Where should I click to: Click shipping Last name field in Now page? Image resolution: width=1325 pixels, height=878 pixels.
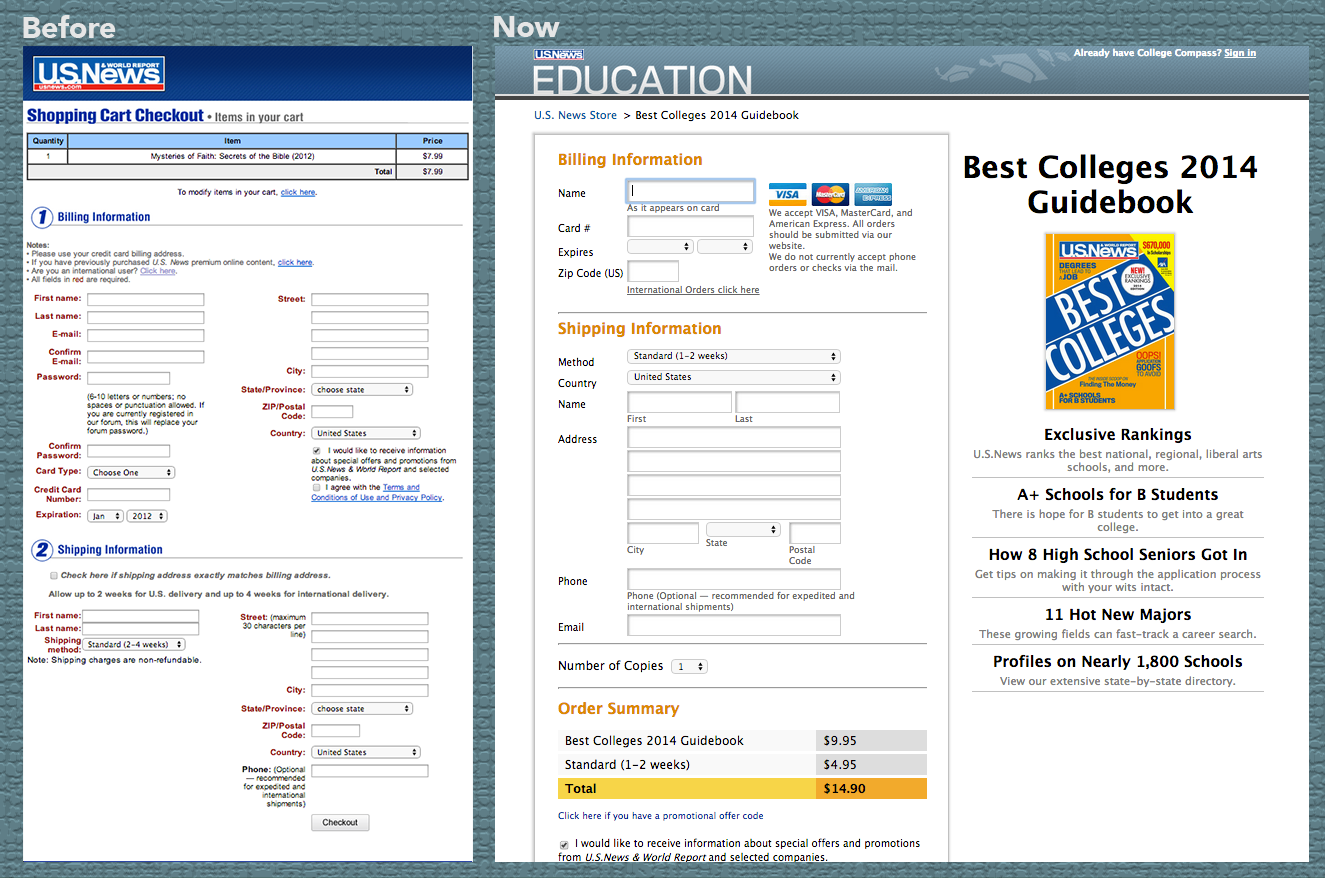pos(788,402)
